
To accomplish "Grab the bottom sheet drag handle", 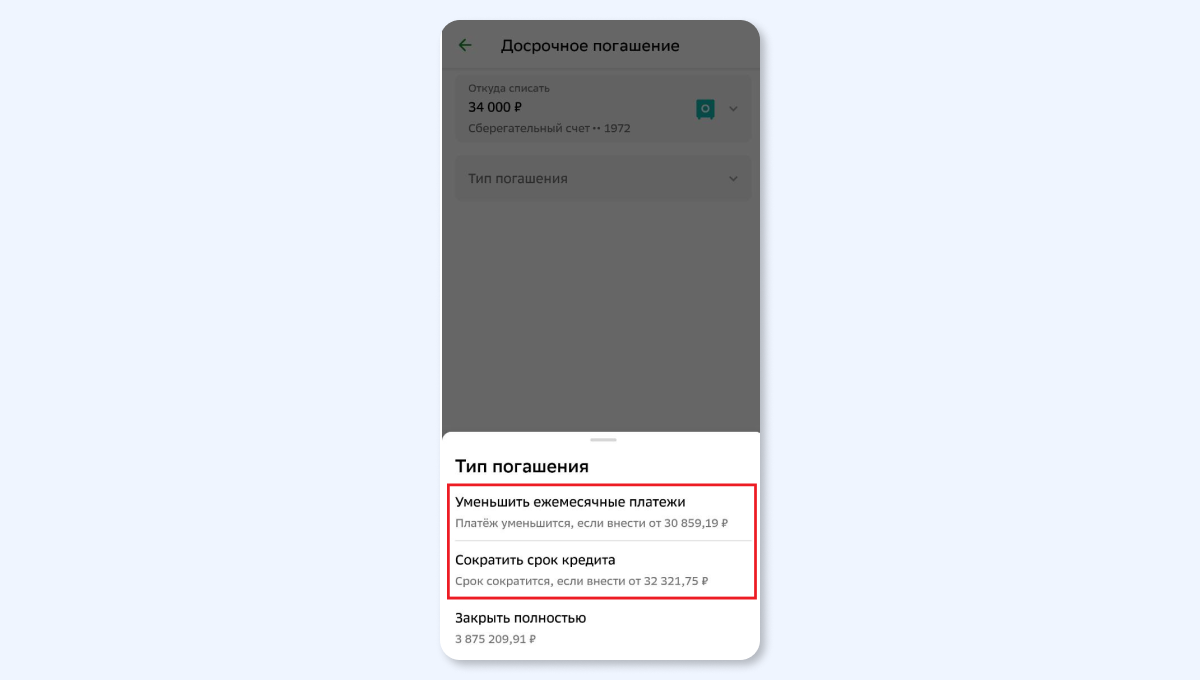I will pos(603,440).
